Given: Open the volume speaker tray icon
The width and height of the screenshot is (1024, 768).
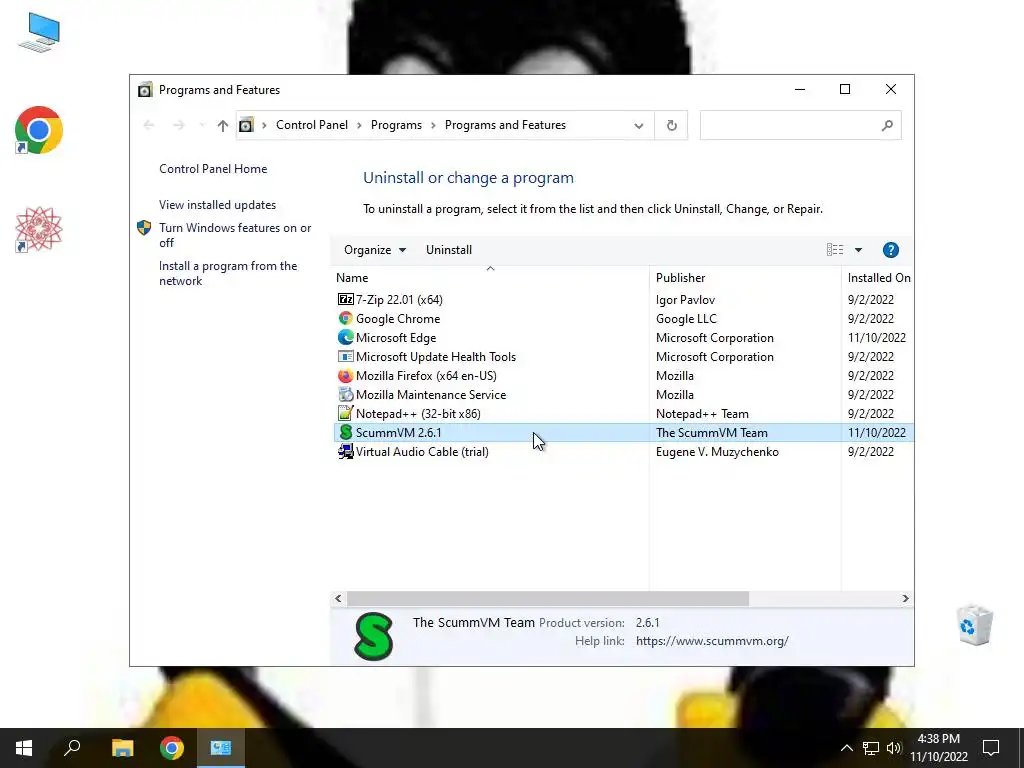Looking at the screenshot, I should (x=894, y=748).
